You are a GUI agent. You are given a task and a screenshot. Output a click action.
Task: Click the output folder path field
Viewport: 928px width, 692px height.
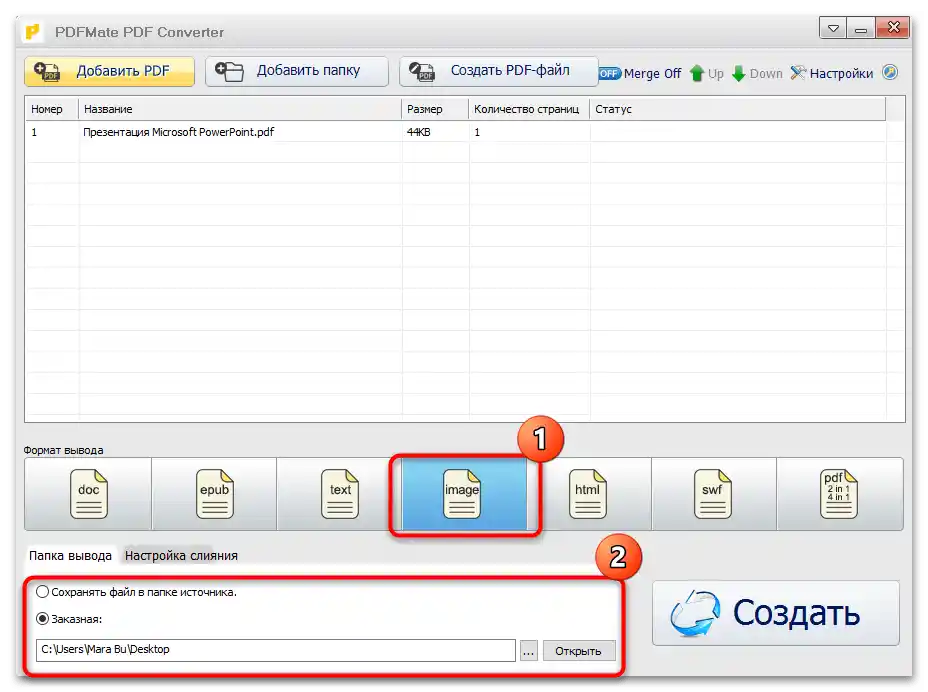click(276, 650)
